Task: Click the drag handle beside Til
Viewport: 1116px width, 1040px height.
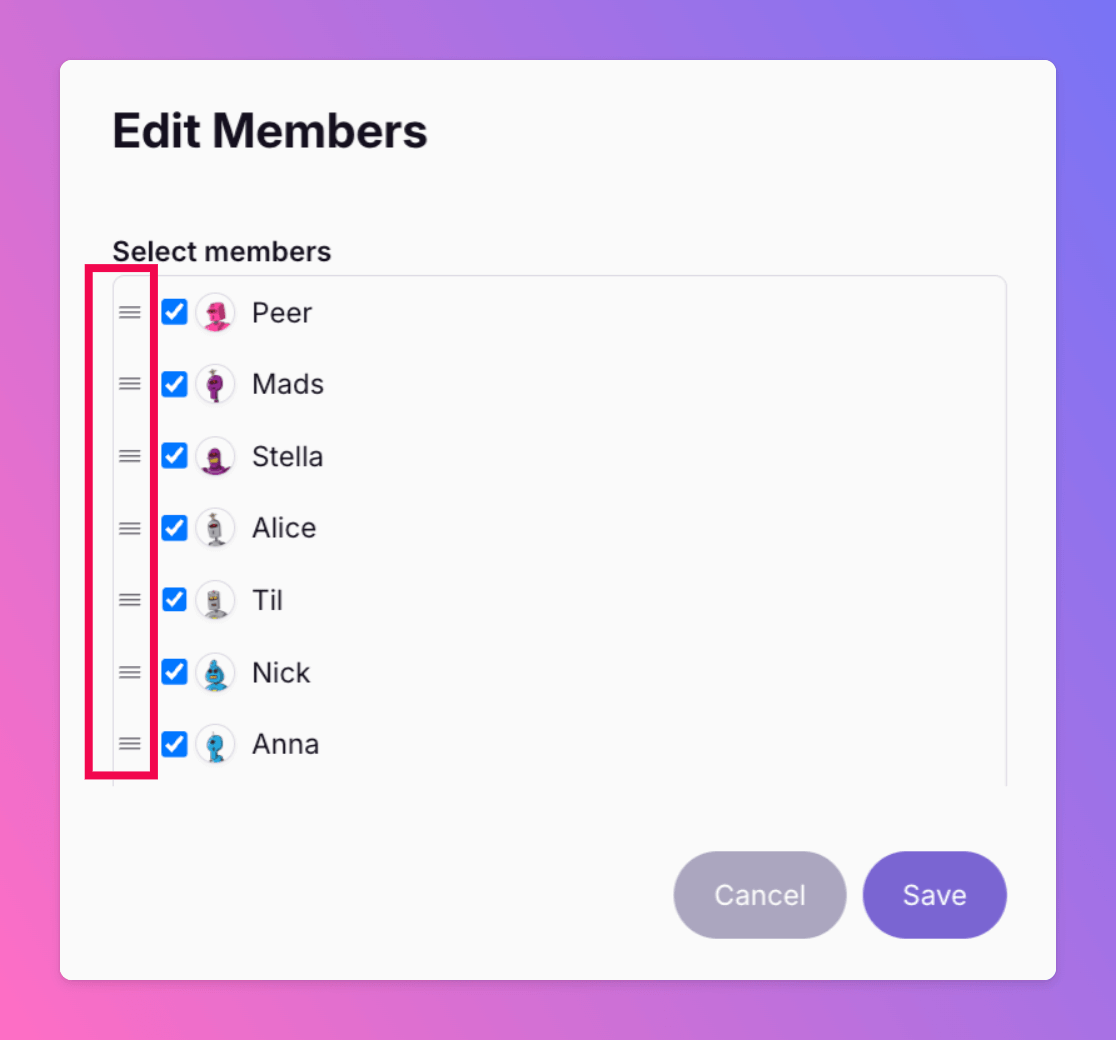Action: (x=130, y=600)
